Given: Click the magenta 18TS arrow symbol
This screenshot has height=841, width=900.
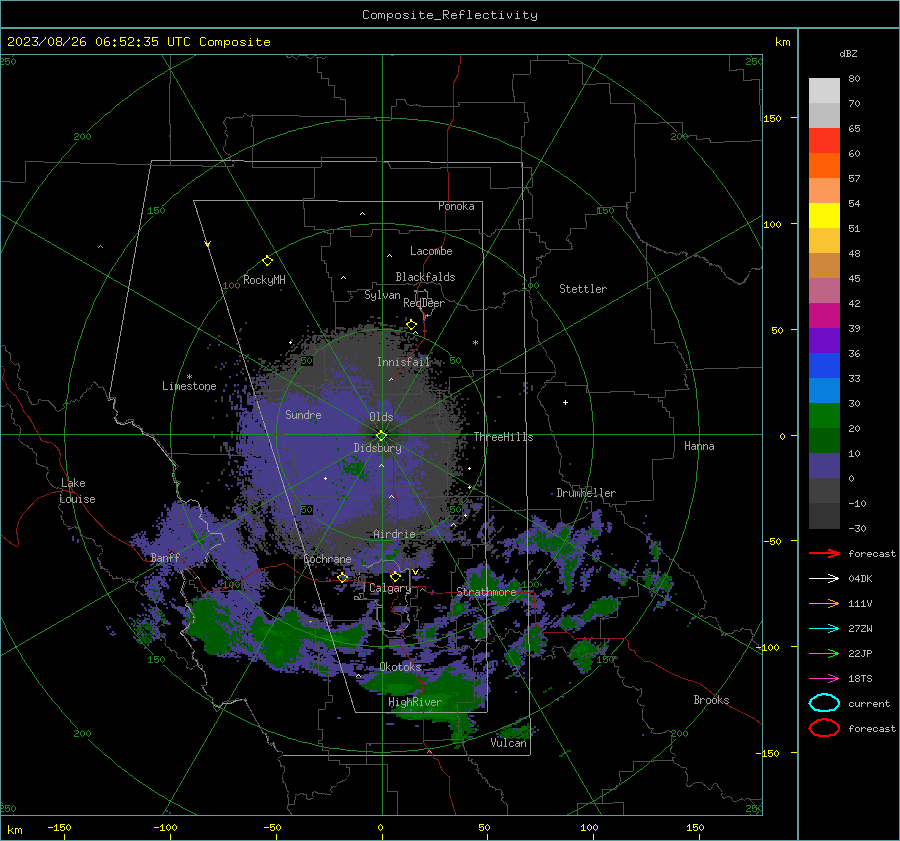Looking at the screenshot, I should pyautogui.click(x=824, y=679).
